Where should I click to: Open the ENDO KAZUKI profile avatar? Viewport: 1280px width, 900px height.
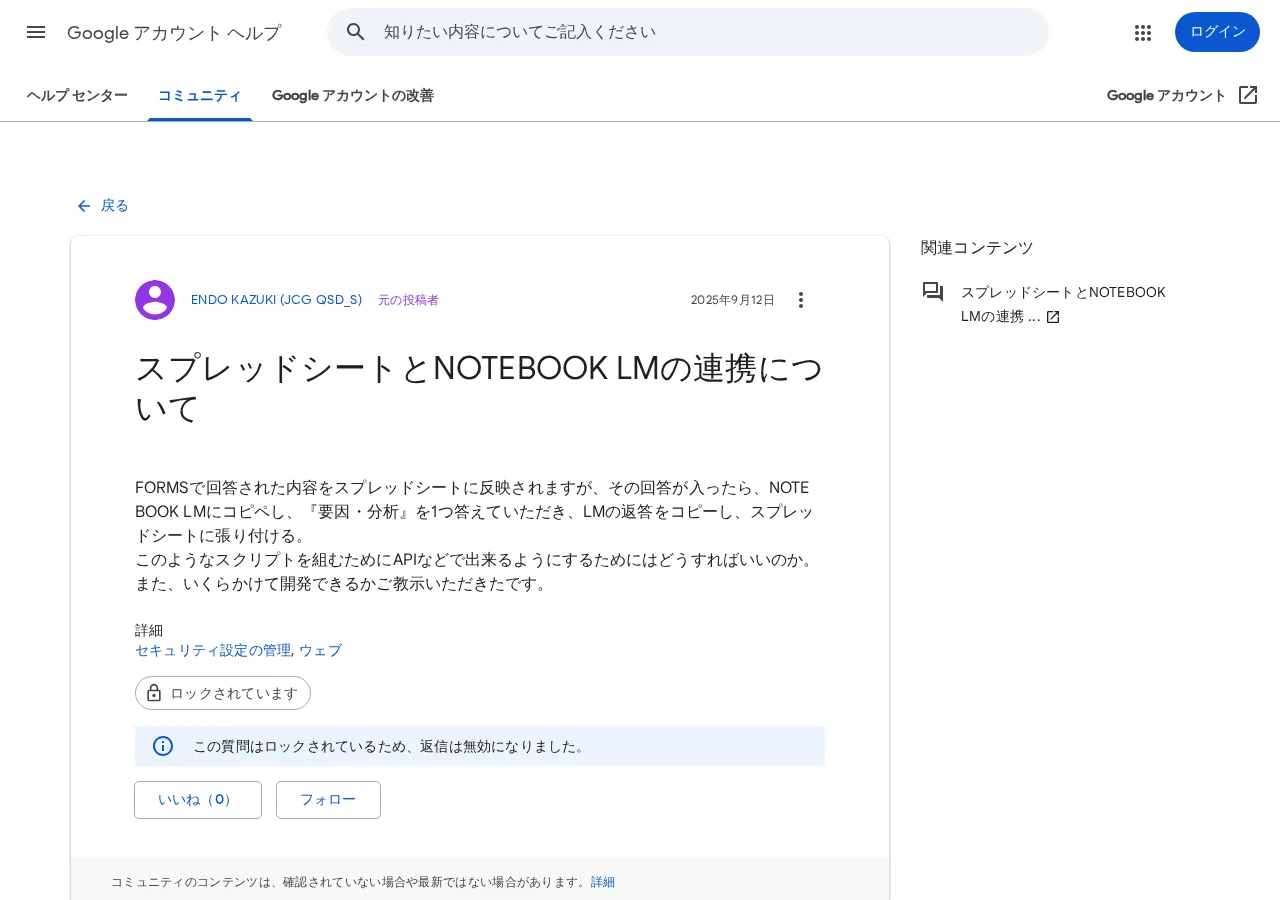tap(155, 300)
